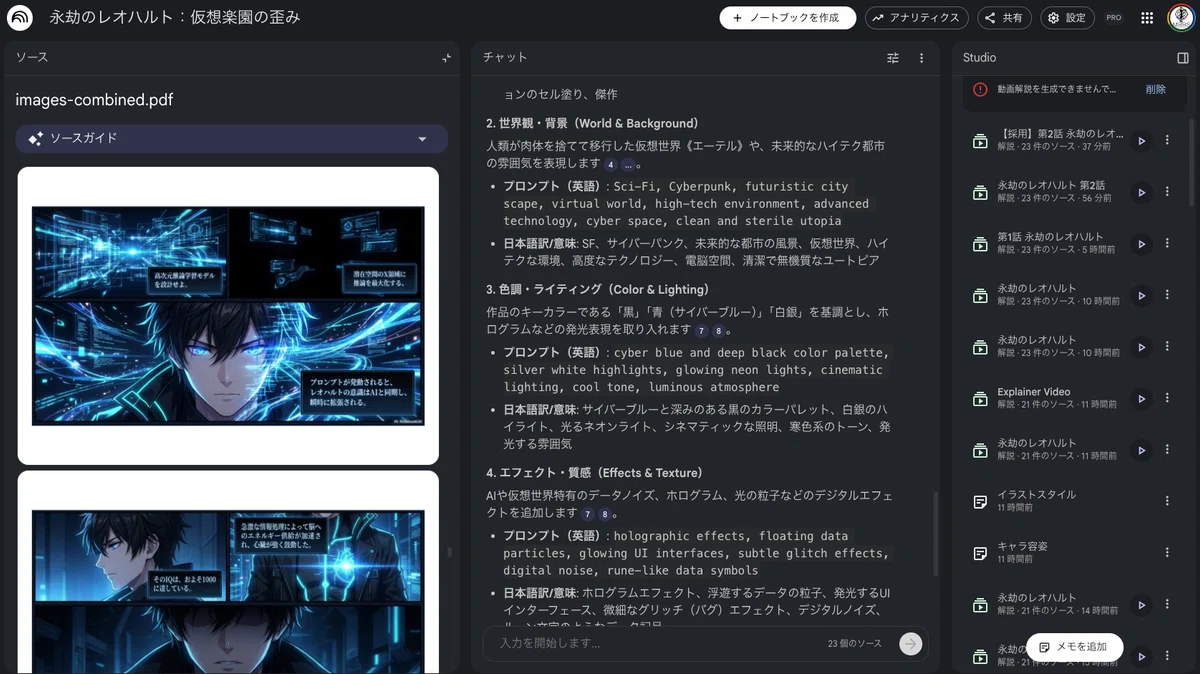Click 削除 on the video error notice
Image resolution: width=1200 pixels, height=674 pixels.
1156,89
